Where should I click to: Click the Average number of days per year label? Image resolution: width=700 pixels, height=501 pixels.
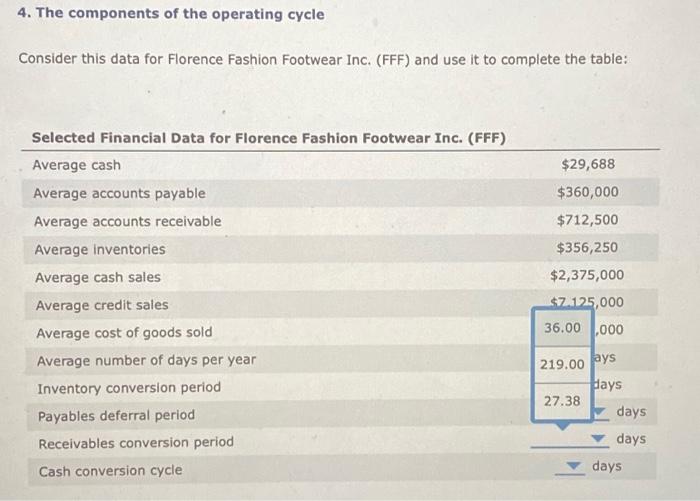click(x=146, y=360)
